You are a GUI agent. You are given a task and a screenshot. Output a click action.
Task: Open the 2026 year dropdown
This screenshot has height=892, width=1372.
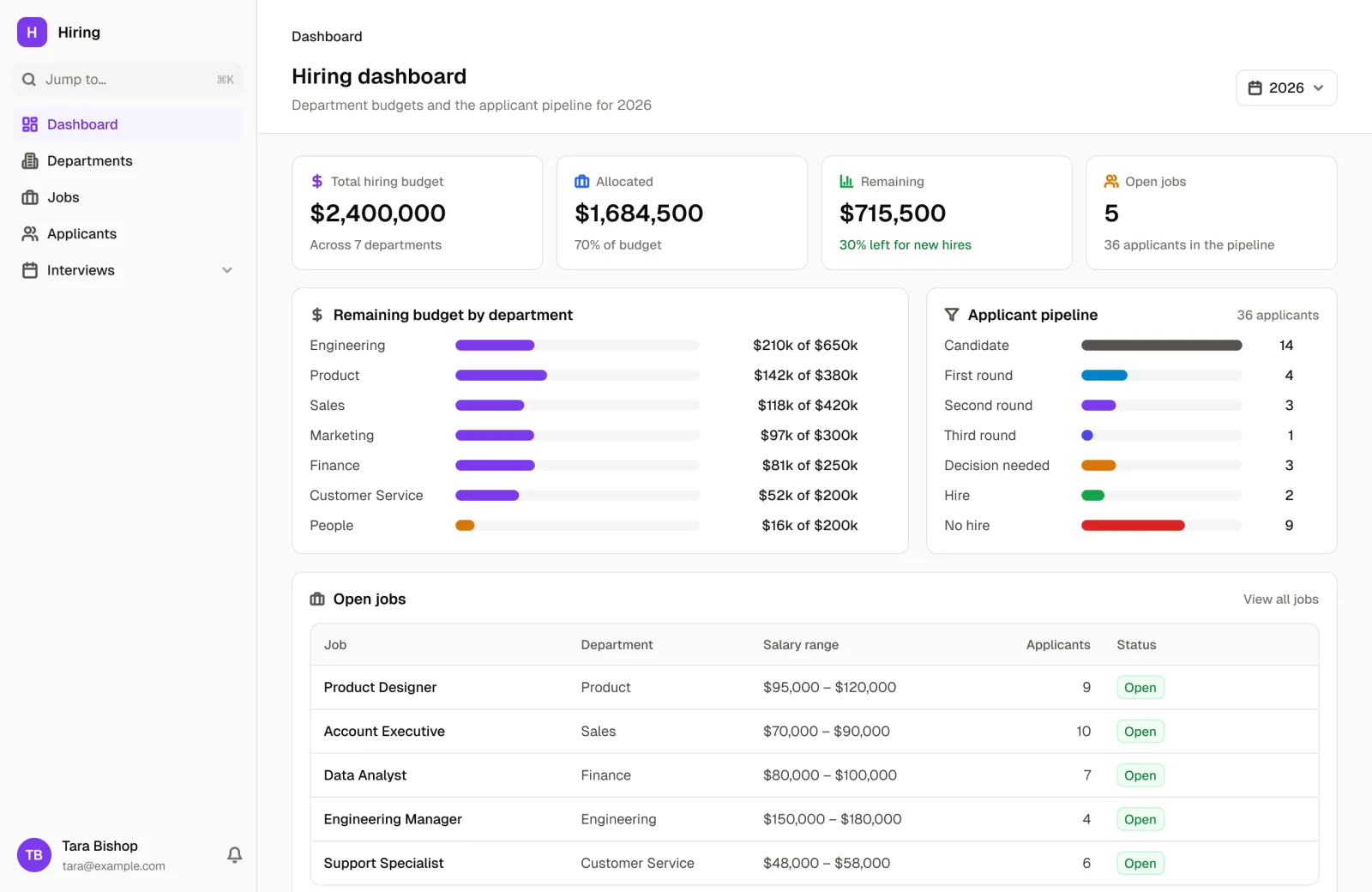[x=1286, y=88]
